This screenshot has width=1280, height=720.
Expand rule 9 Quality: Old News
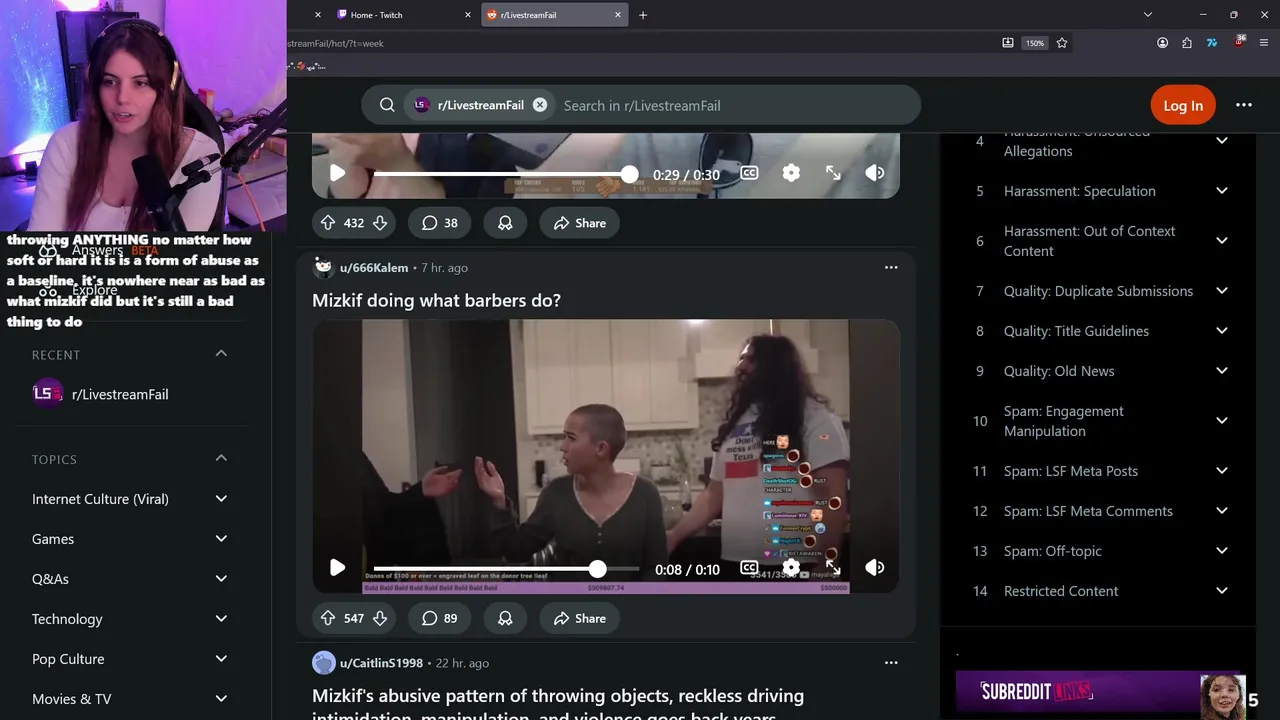1222,371
